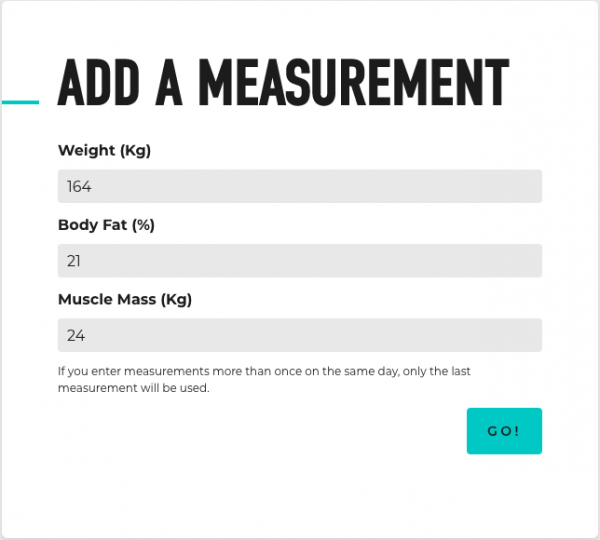Screen dimensions: 600x540
Task: Click the teal accent line beside the heading
Action: (19, 101)
